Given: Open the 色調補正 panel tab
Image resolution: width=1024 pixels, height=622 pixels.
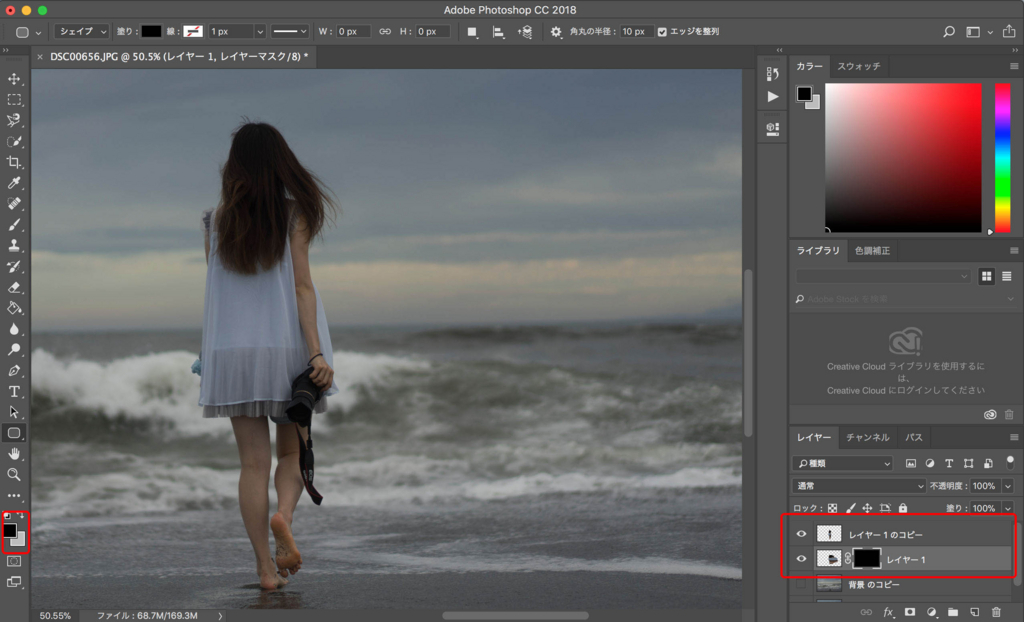Looking at the screenshot, I should pyautogui.click(x=872, y=250).
